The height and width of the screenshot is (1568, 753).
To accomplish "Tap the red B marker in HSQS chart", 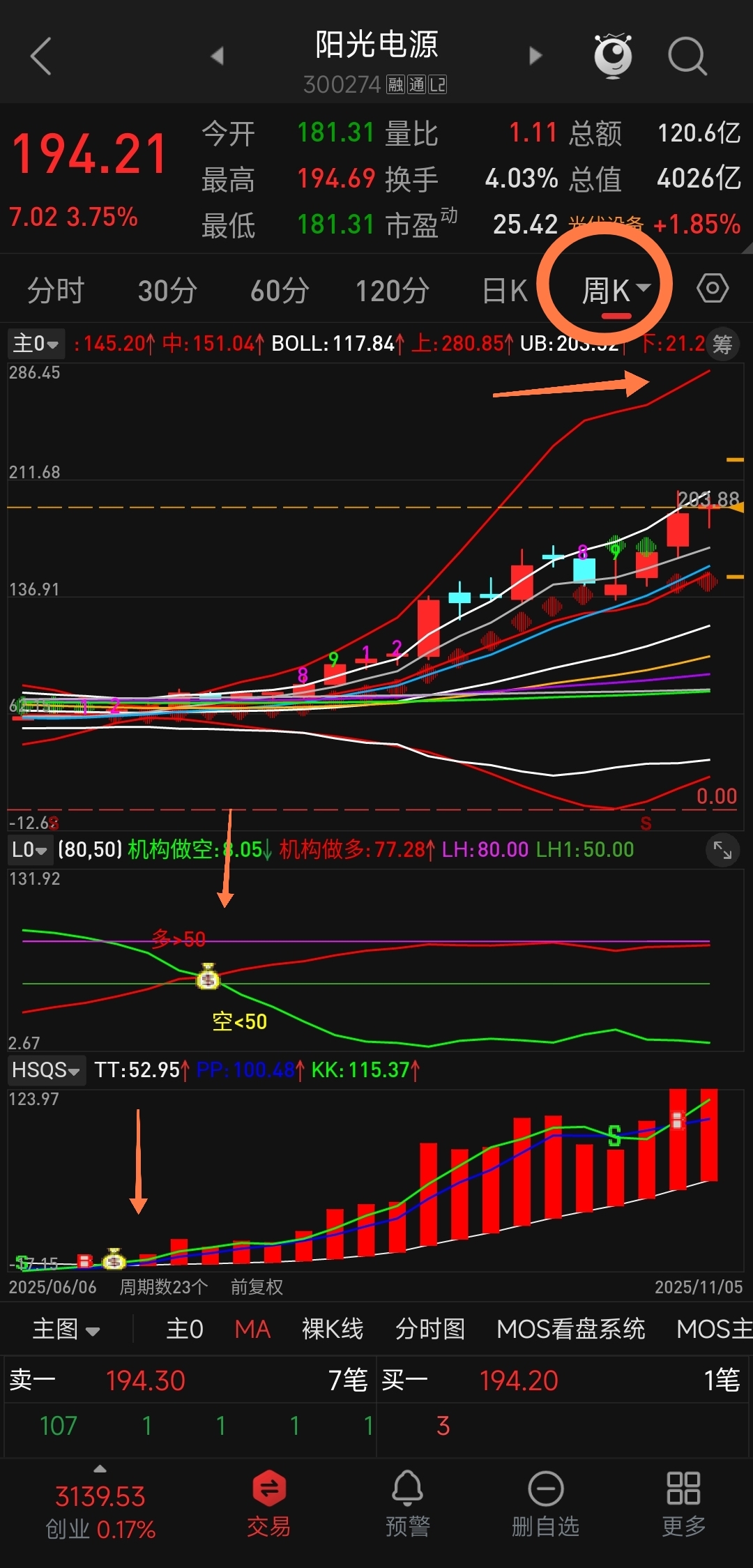I will 85,1261.
